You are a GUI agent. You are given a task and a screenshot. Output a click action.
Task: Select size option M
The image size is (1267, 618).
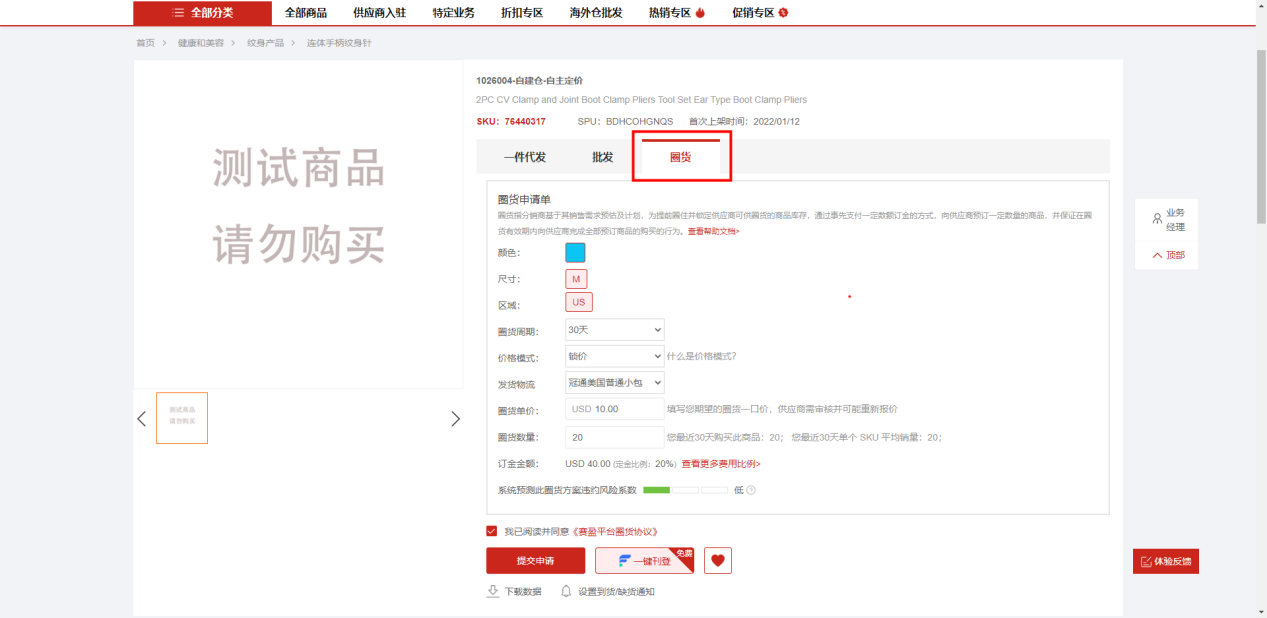coord(576,279)
